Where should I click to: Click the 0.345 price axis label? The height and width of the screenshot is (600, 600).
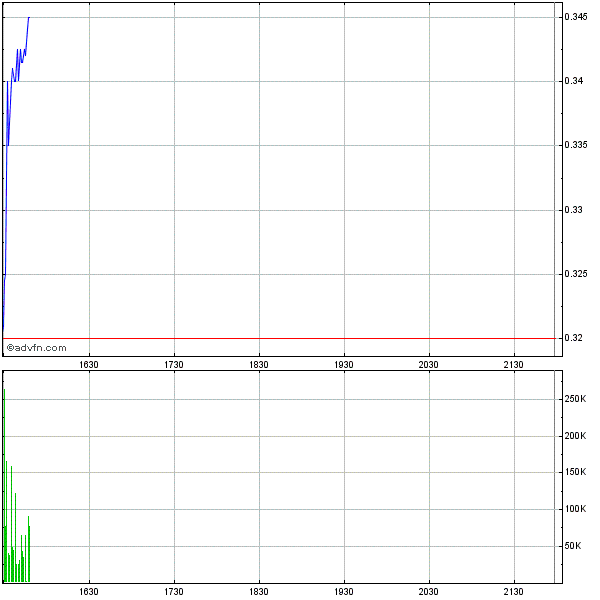tap(576, 17)
